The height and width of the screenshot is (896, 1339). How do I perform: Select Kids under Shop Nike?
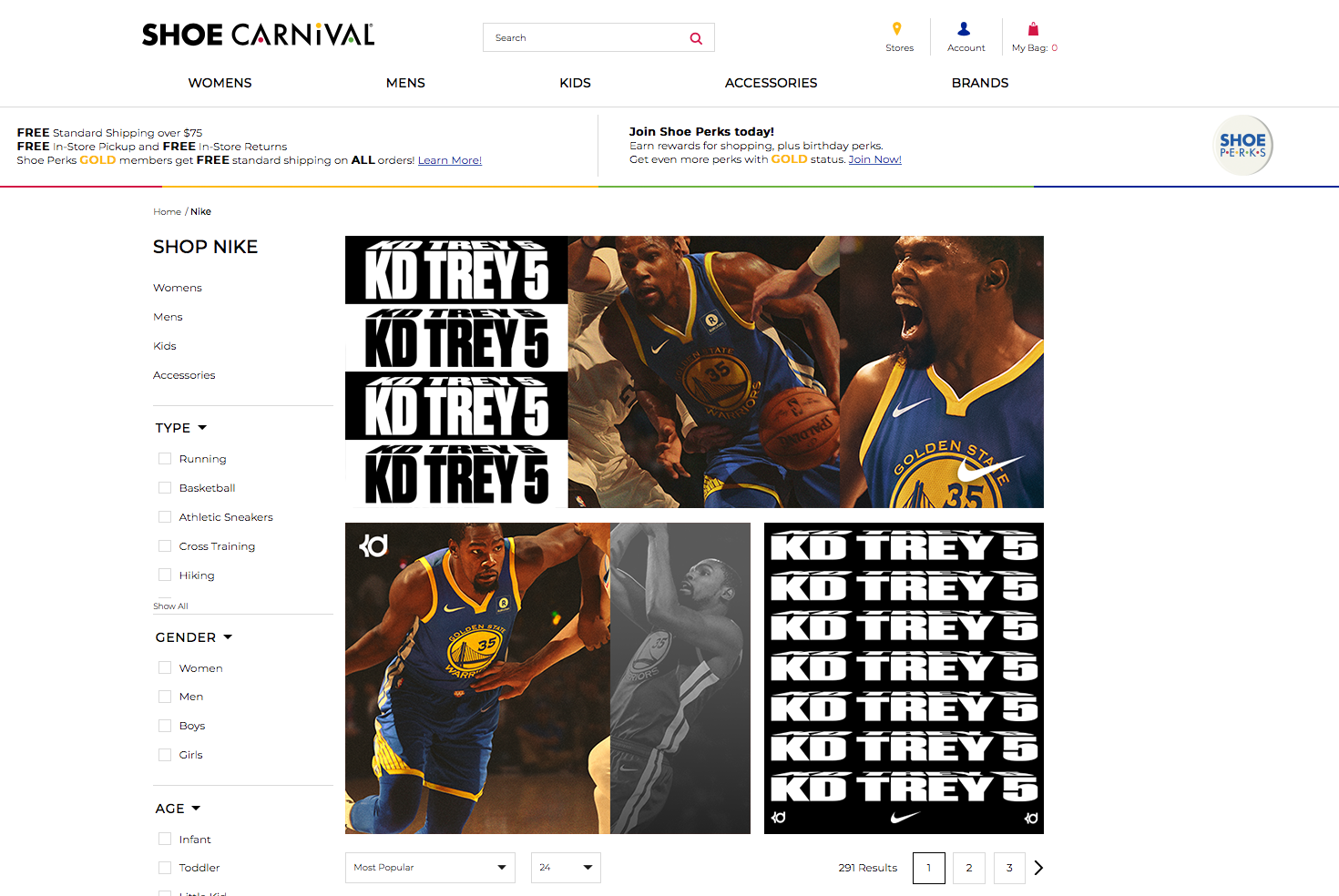[x=165, y=346]
